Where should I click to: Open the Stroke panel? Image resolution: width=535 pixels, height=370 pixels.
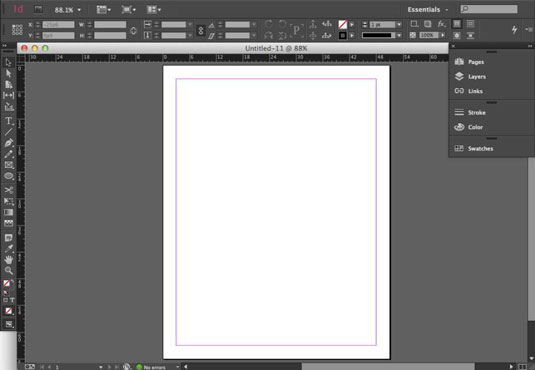click(470, 112)
